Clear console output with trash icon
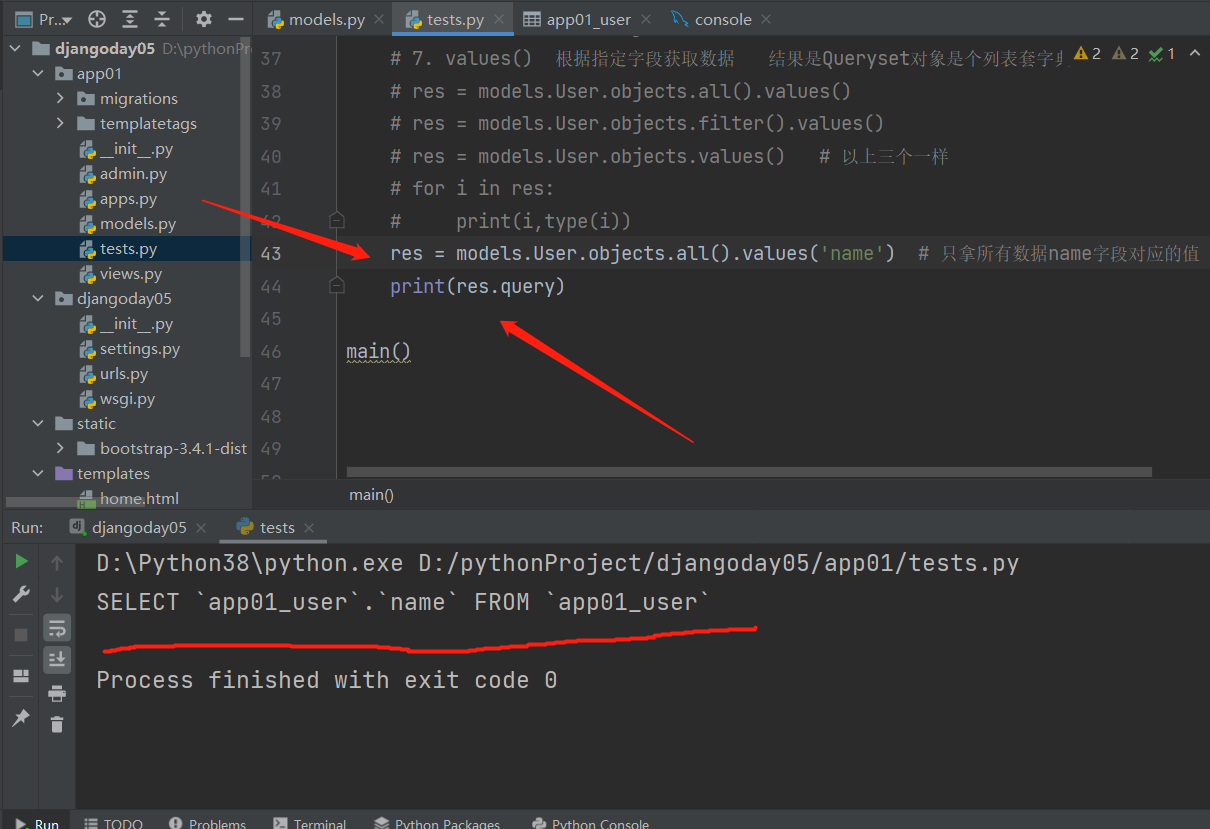The image size is (1210, 829). point(57,725)
